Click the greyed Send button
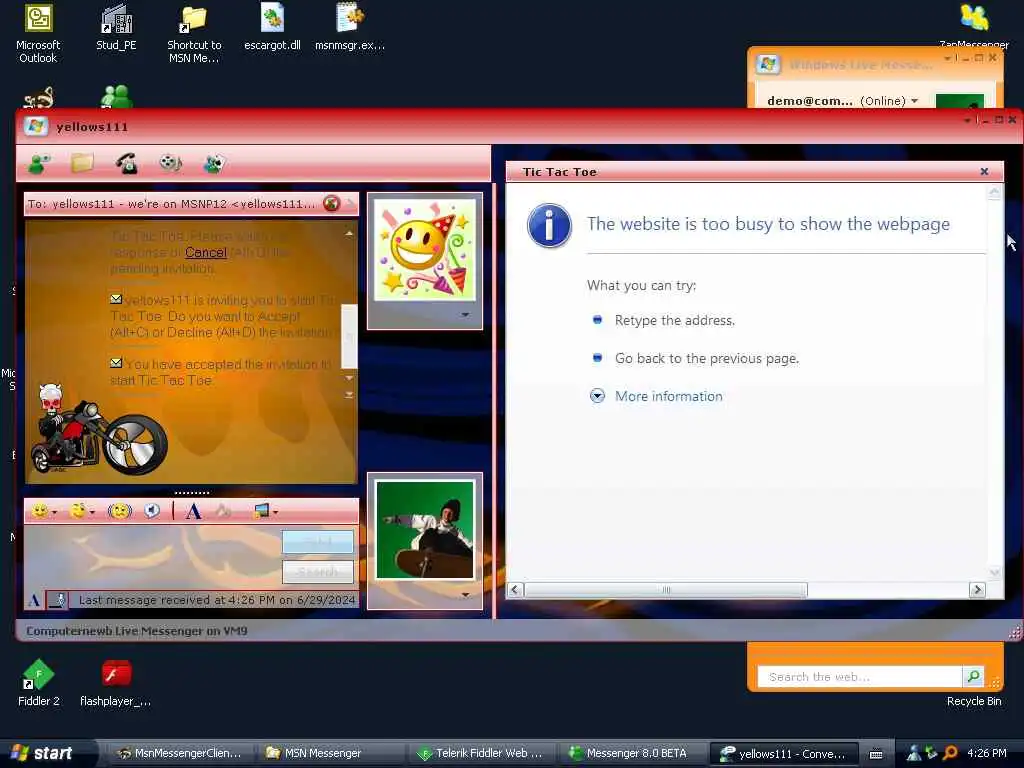The image size is (1024, 768). 318,541
